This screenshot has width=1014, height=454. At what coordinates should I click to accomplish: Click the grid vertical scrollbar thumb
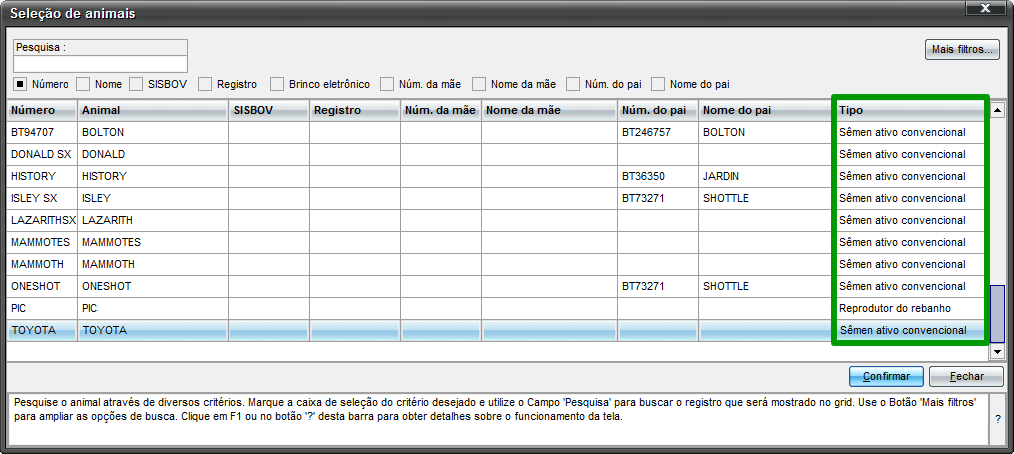pyautogui.click(x=997, y=314)
